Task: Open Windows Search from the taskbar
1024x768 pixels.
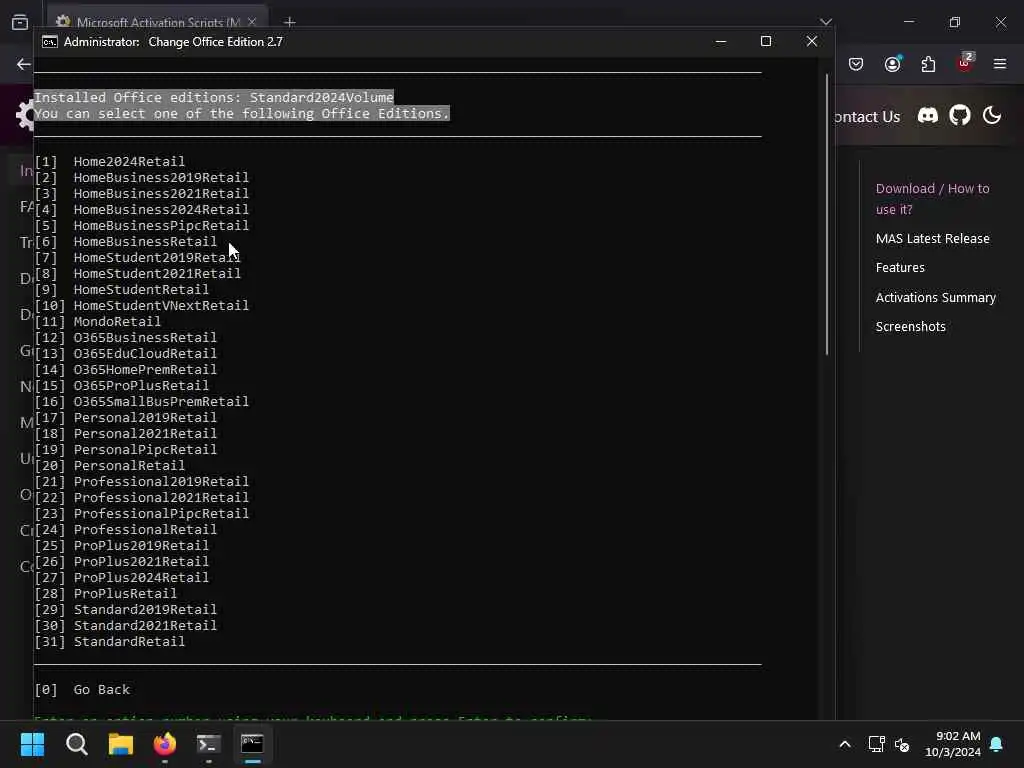Action: (x=76, y=744)
